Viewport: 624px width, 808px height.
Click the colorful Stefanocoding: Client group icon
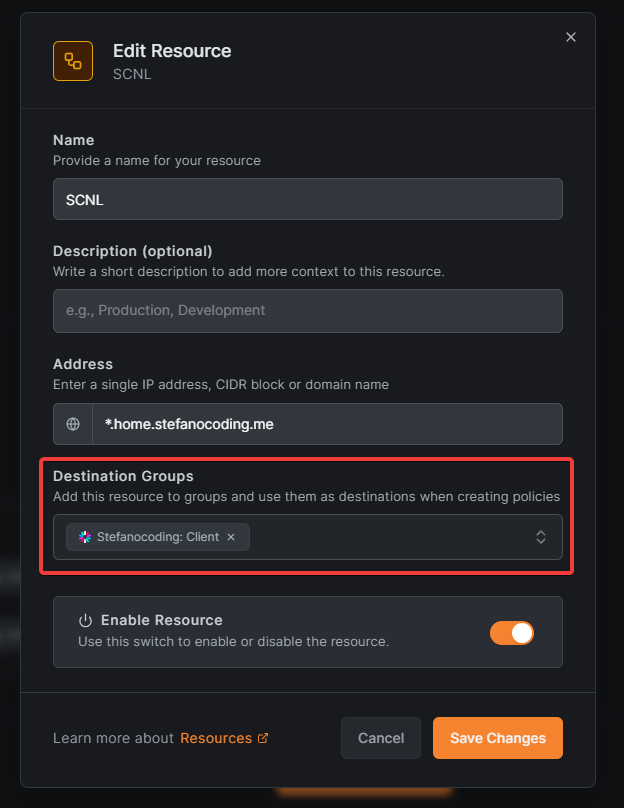click(85, 537)
